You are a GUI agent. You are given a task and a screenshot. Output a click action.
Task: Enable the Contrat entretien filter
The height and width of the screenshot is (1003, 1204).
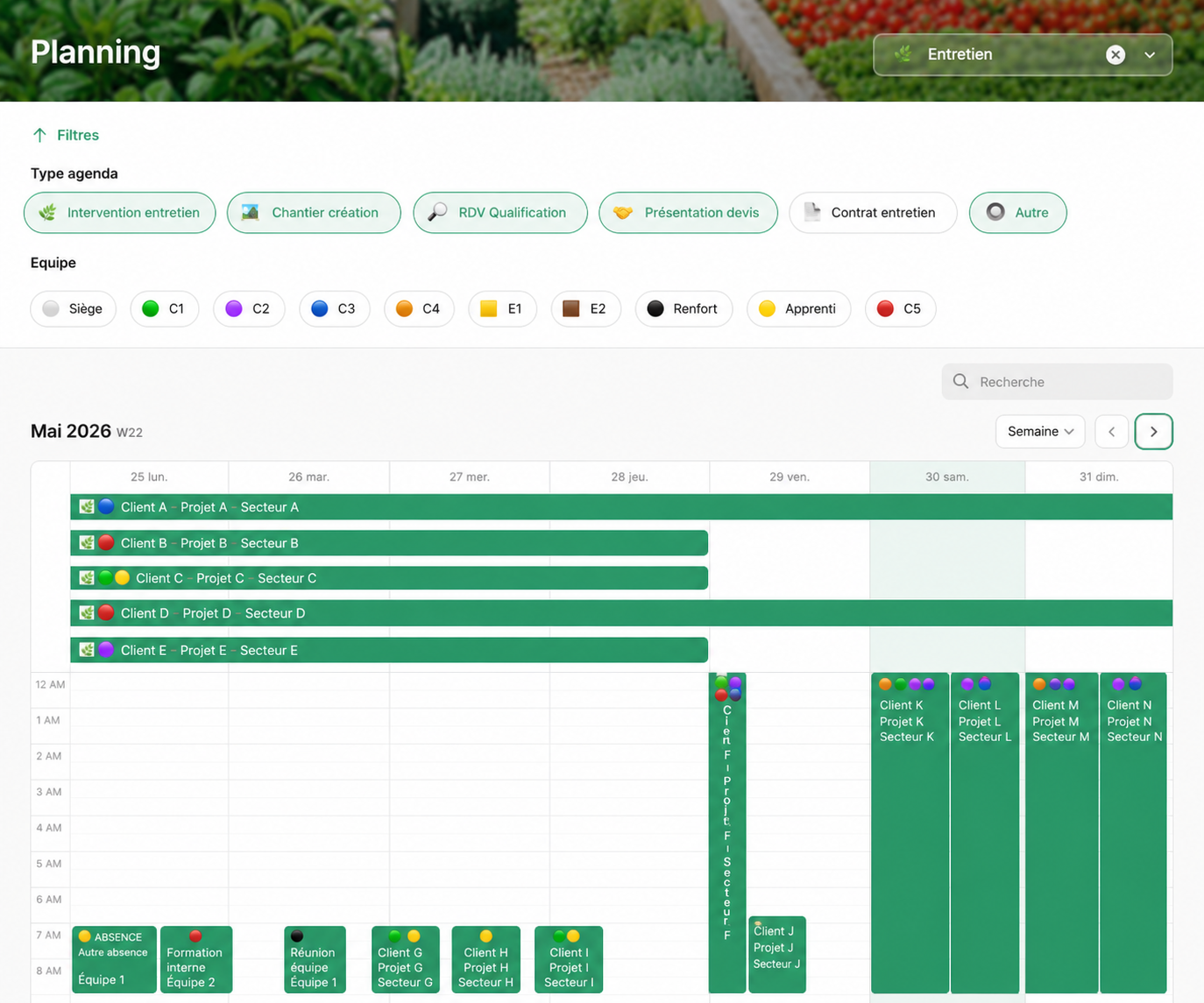(873, 213)
